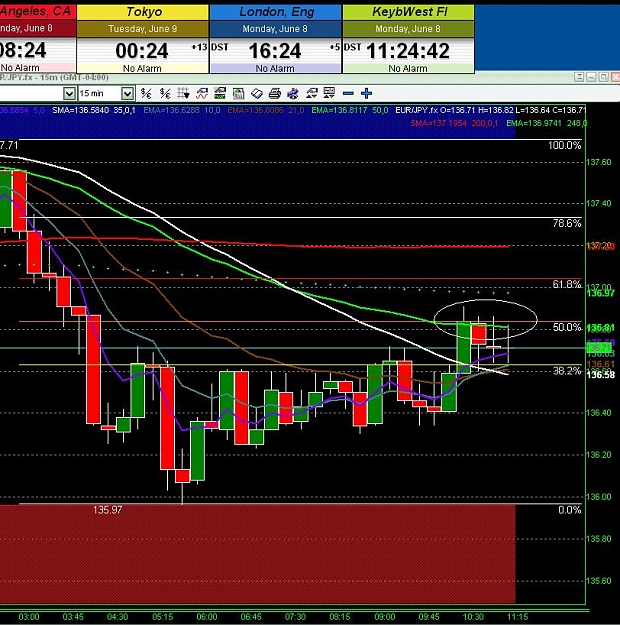Image resolution: width=620 pixels, height=625 pixels.
Task: Click the first currency symbol toolbar icon
Action: point(146,94)
